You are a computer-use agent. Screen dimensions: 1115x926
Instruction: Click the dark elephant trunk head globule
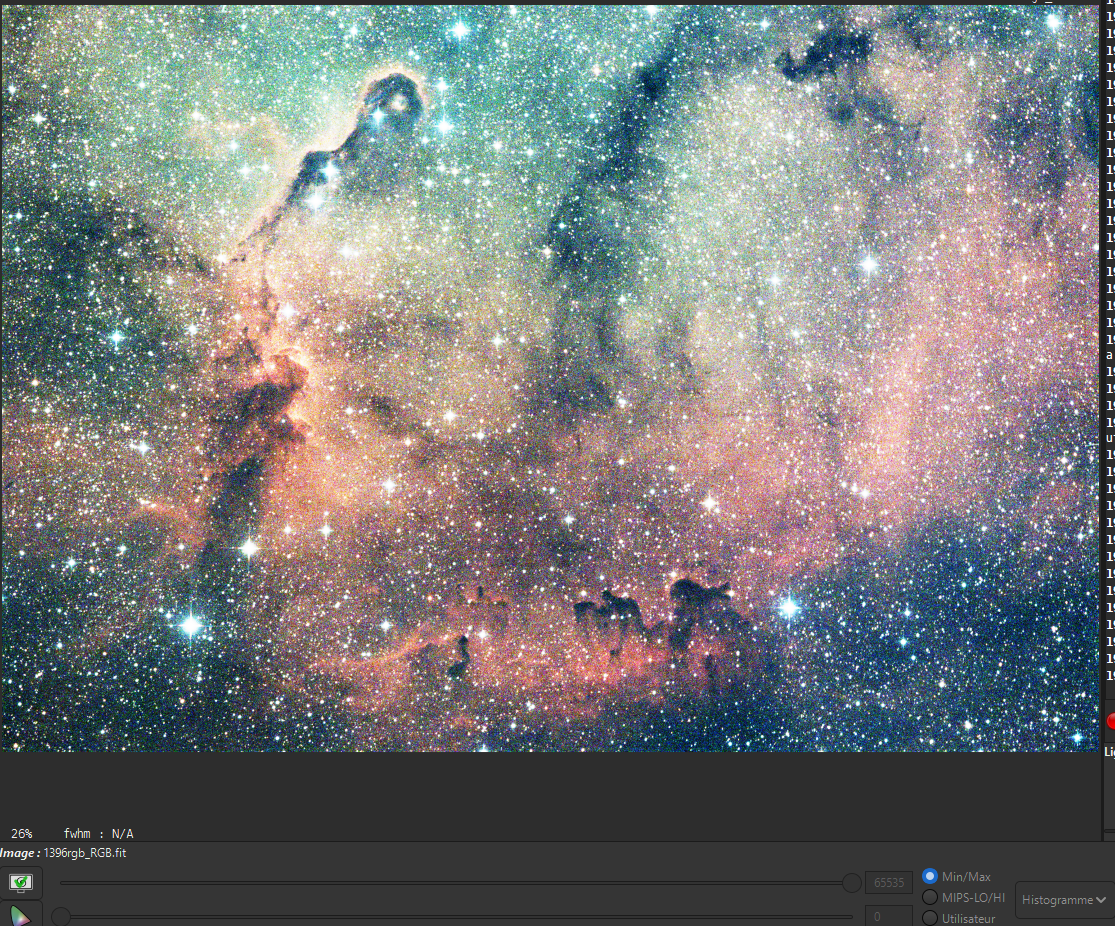(393, 98)
